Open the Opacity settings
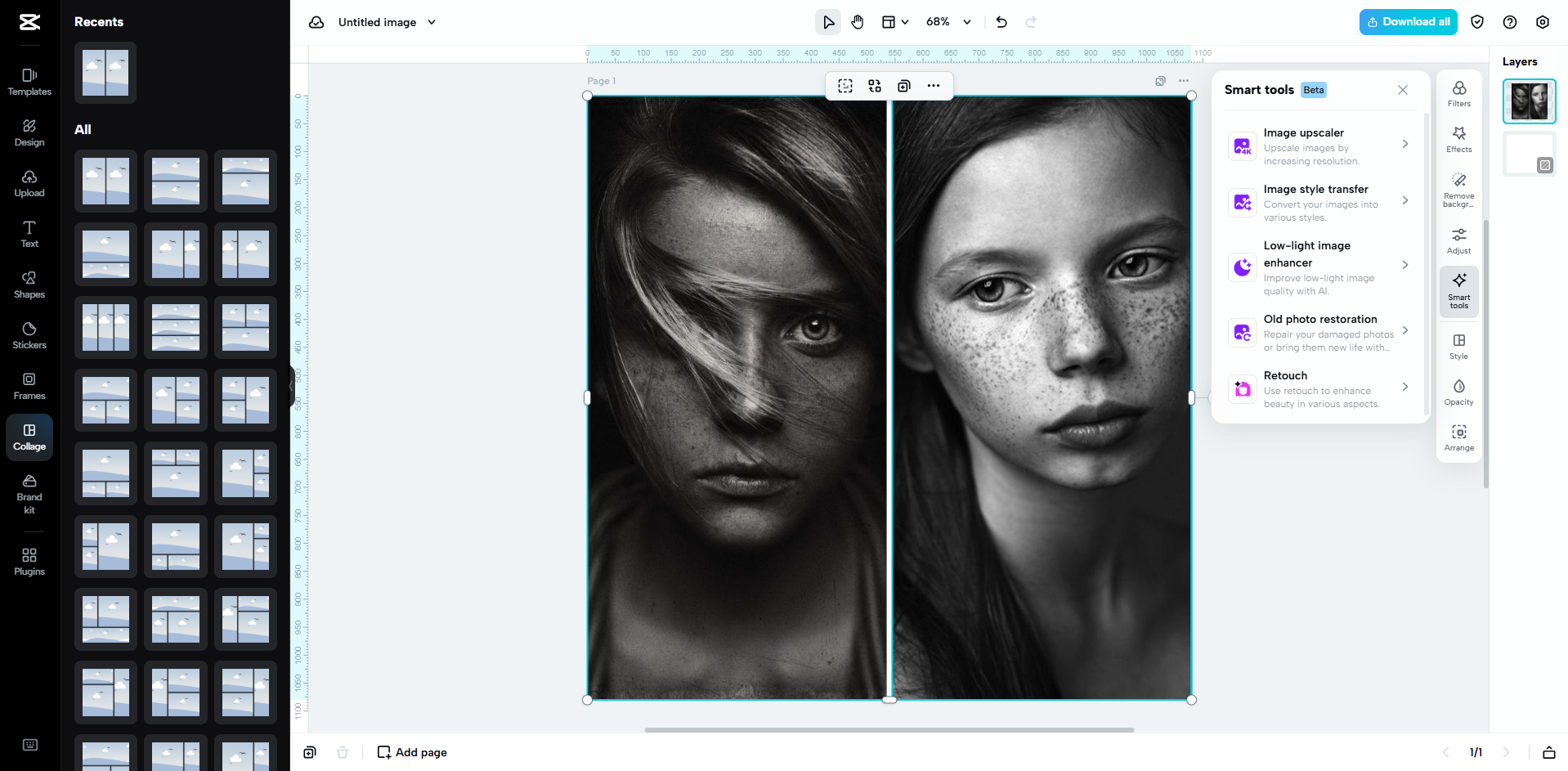This screenshot has height=771, width=1568. pos(1458,392)
